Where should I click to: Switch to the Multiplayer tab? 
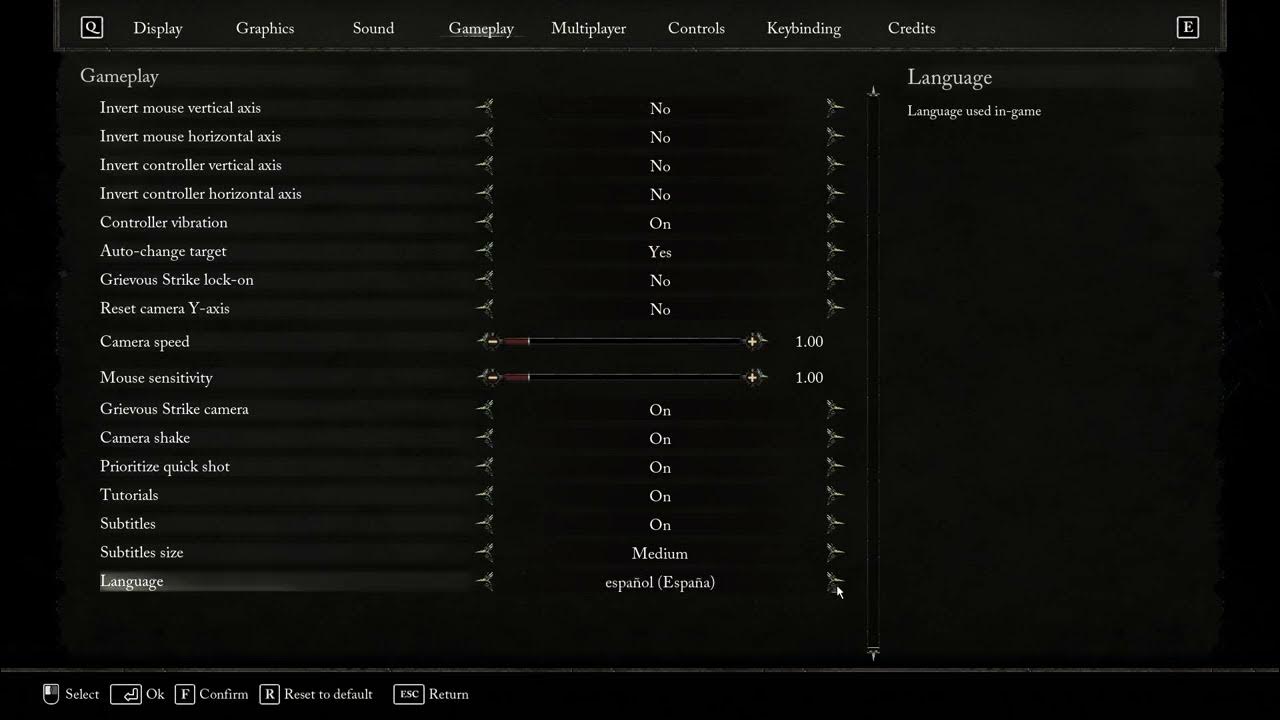pos(588,28)
